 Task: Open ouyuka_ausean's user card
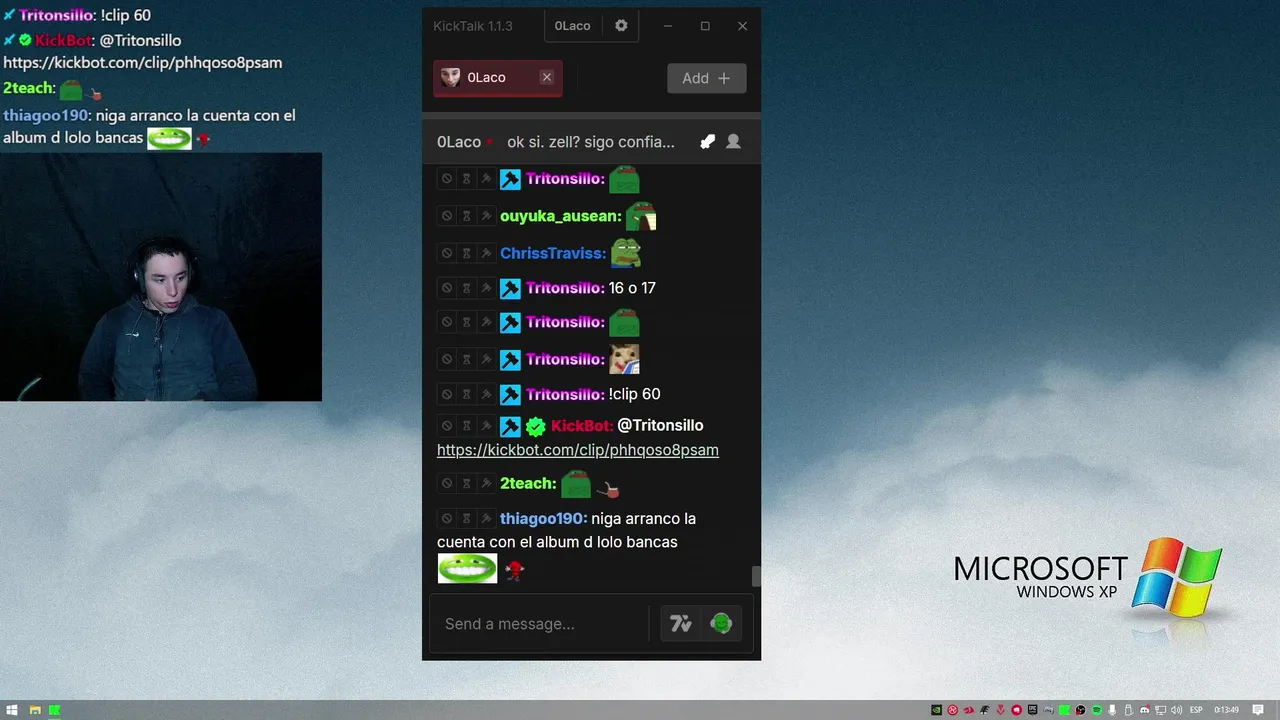560,216
